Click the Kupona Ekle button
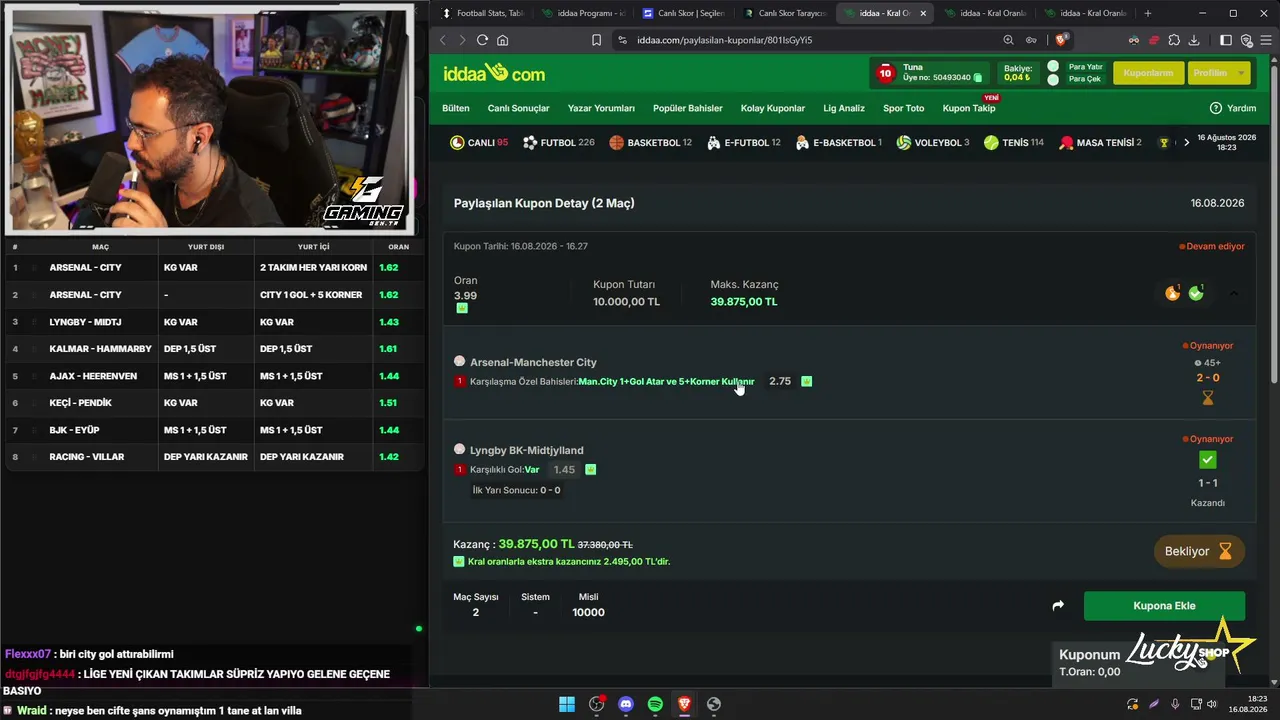Viewport: 1280px width, 720px height. pos(1164,605)
